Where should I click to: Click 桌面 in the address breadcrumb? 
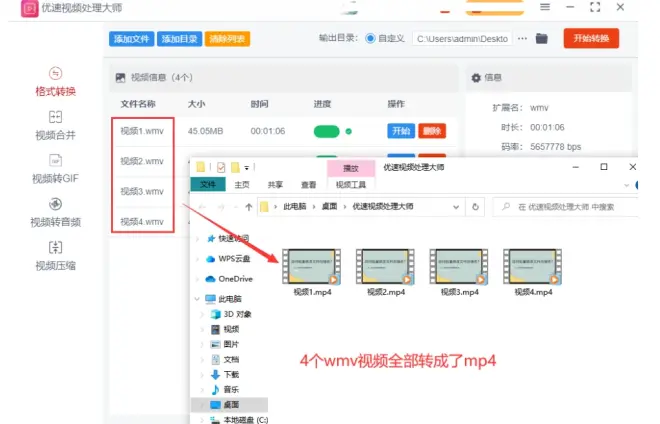(330, 206)
